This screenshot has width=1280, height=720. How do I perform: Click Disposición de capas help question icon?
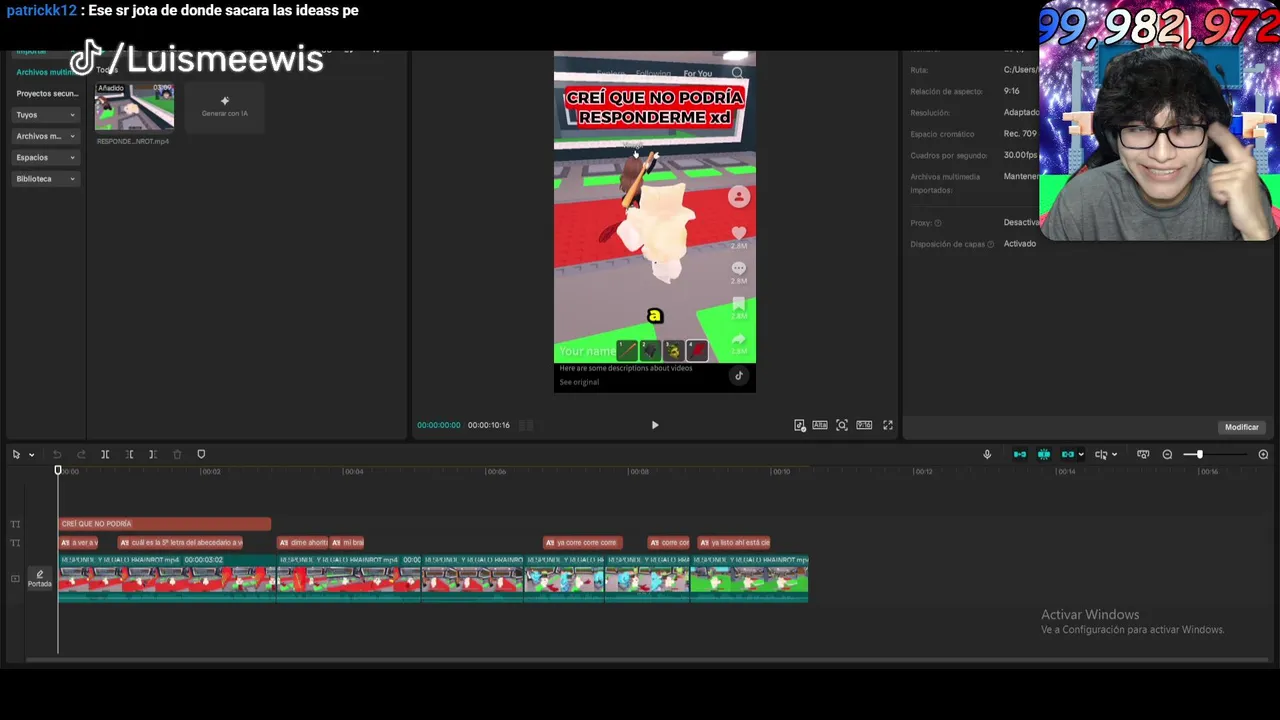[x=991, y=244]
